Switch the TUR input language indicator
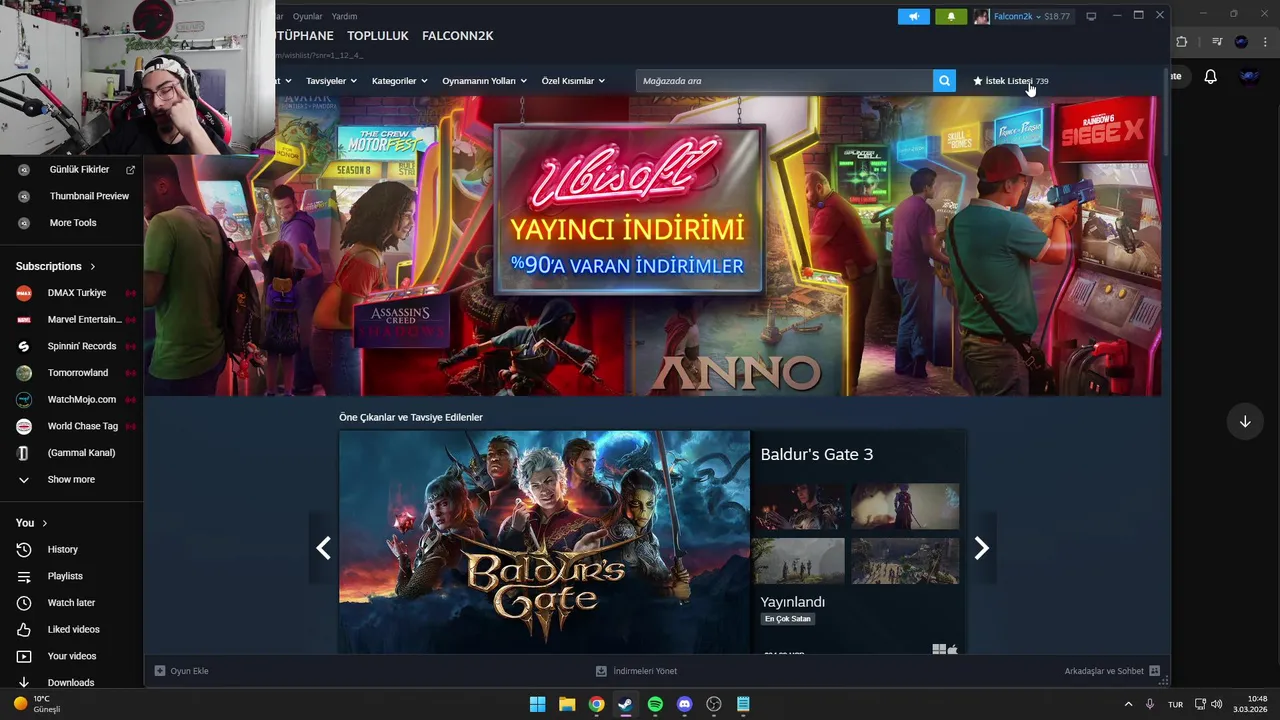The height and width of the screenshot is (720, 1280). pos(1176,704)
